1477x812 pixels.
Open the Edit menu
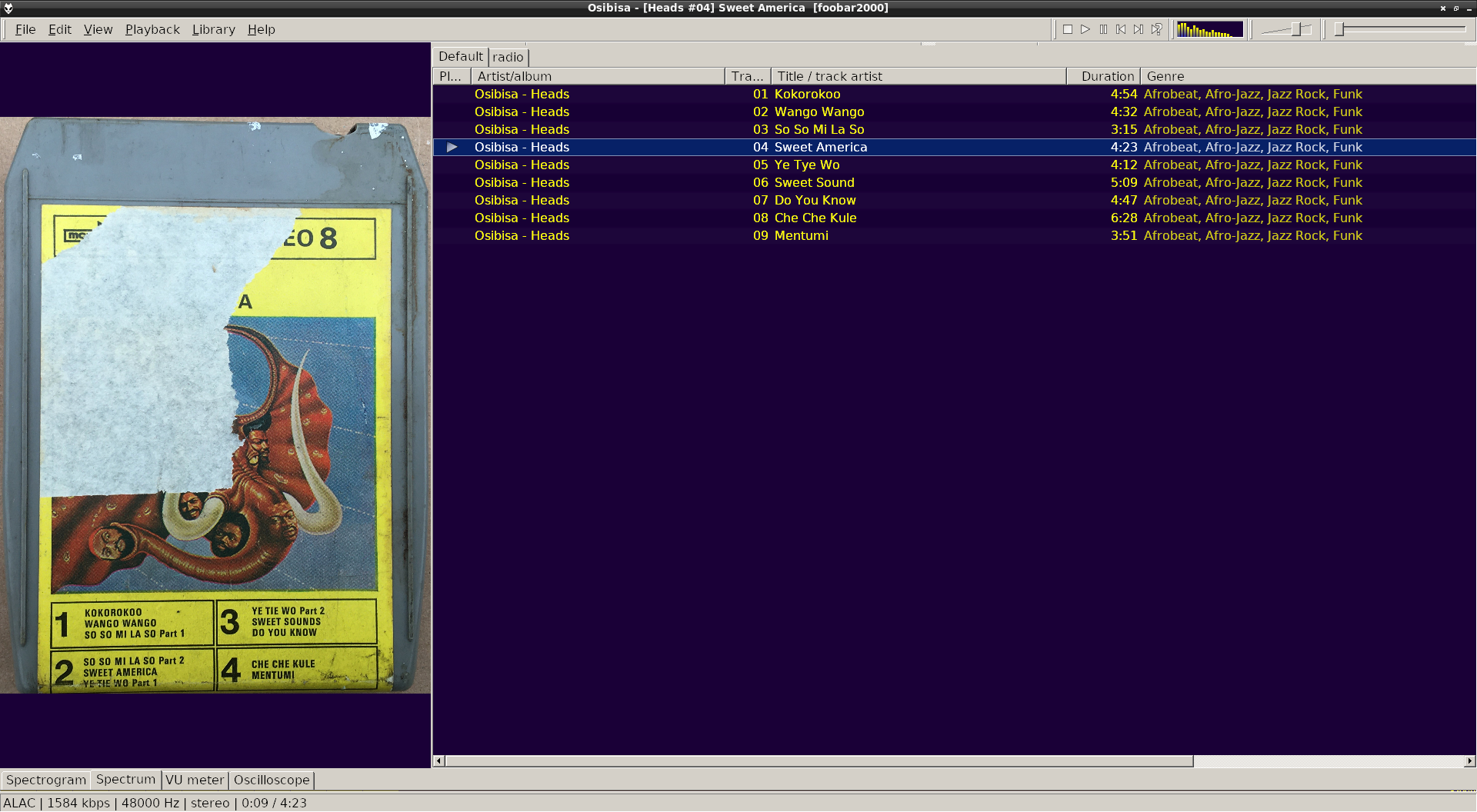[59, 29]
